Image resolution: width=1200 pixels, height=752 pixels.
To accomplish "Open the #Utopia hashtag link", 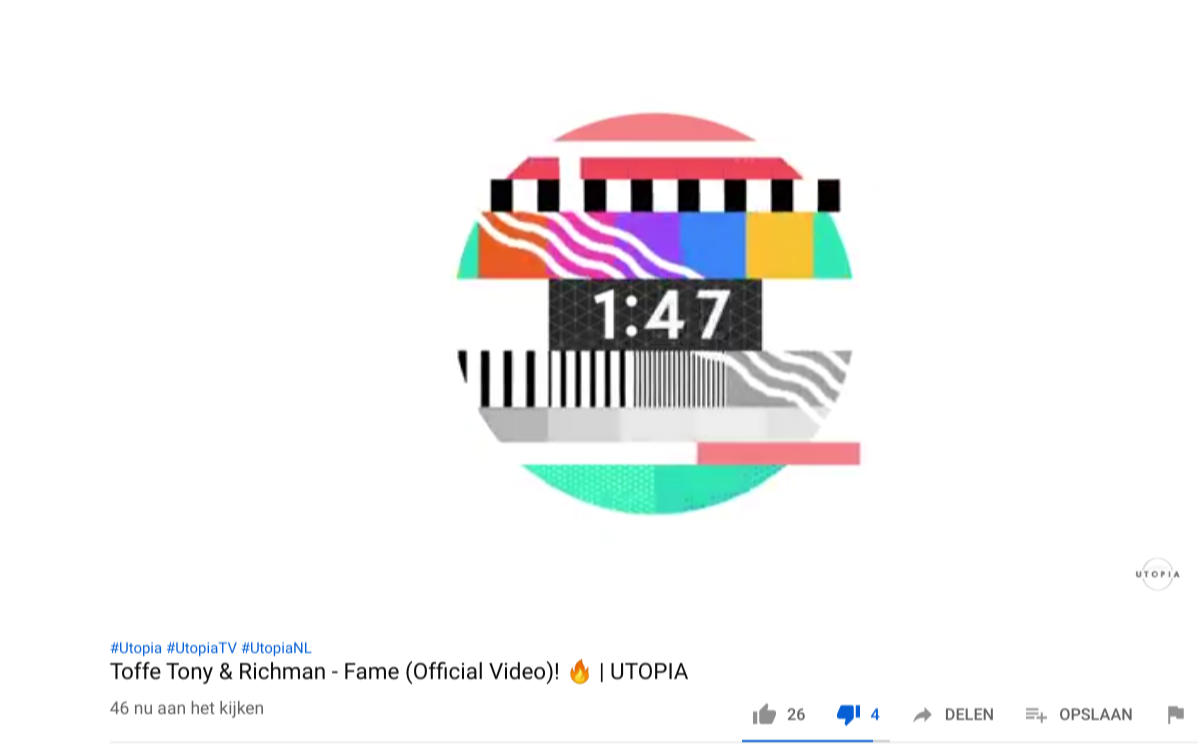I will (136, 648).
